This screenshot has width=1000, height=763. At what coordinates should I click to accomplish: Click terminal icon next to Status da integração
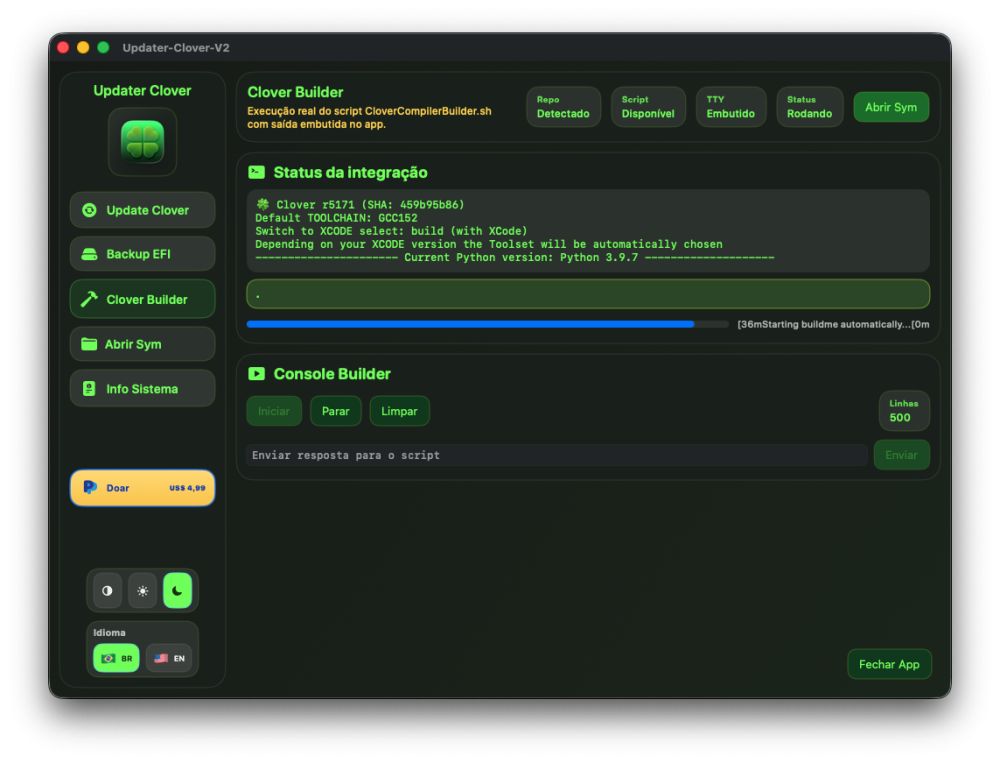[256, 172]
